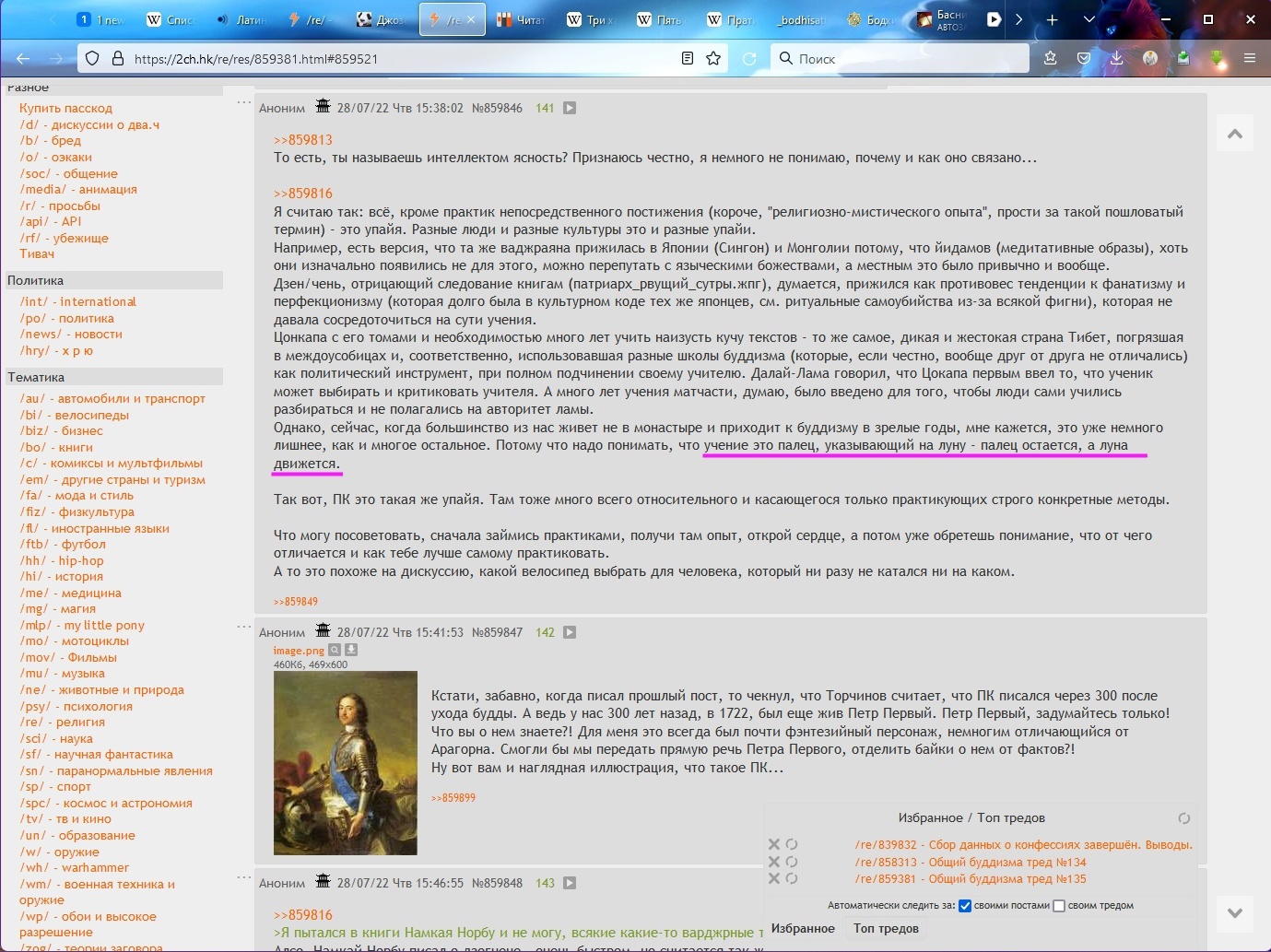Switch to Wikipedia 'Спис' tab
Image resolution: width=1271 pixels, height=952 pixels.
tap(171, 19)
